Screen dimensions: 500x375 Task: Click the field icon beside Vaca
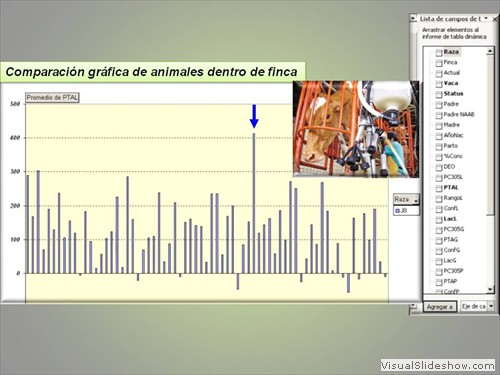(439, 84)
